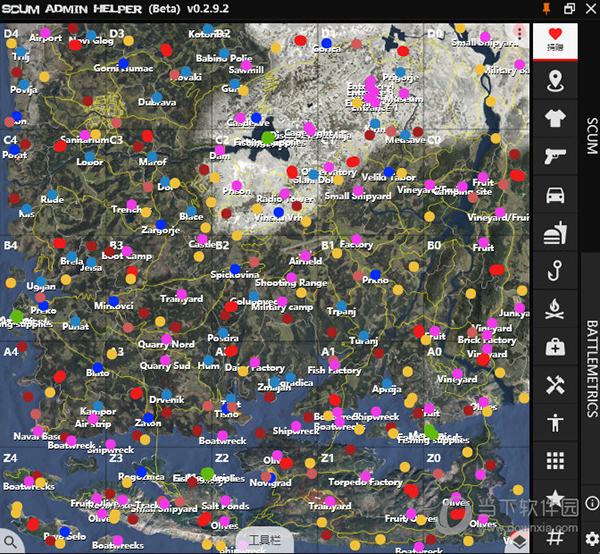Select the vehicles car category
Viewport: 600px width, 554px height.
point(555,194)
